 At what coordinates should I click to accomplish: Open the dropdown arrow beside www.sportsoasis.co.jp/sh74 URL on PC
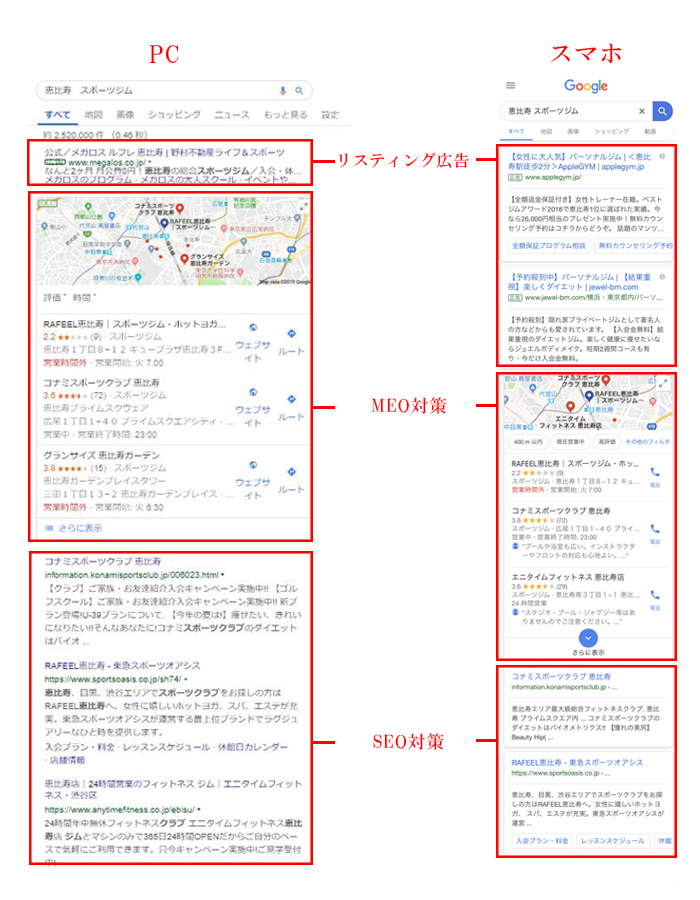tap(186, 680)
